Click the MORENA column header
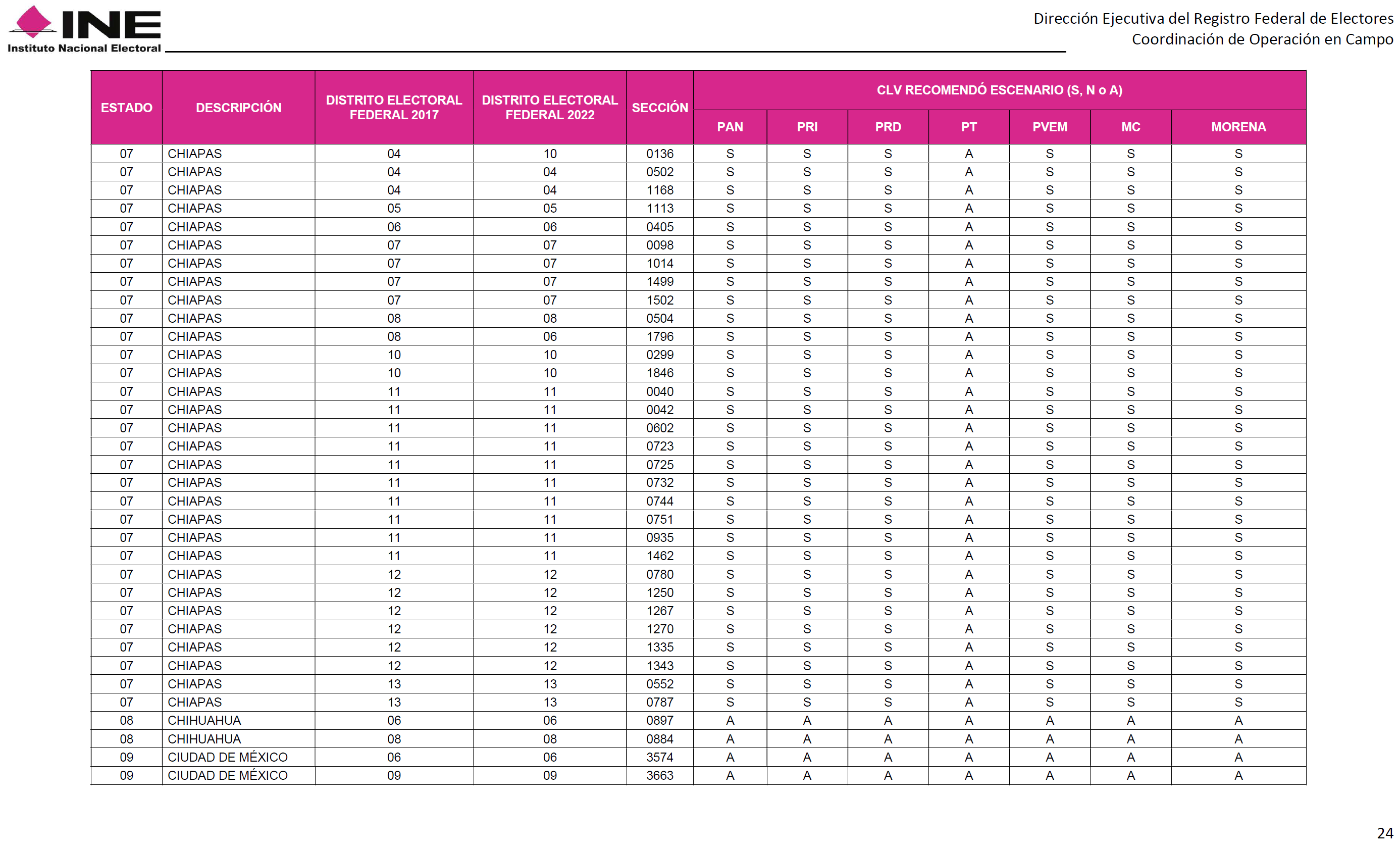 coord(1238,127)
